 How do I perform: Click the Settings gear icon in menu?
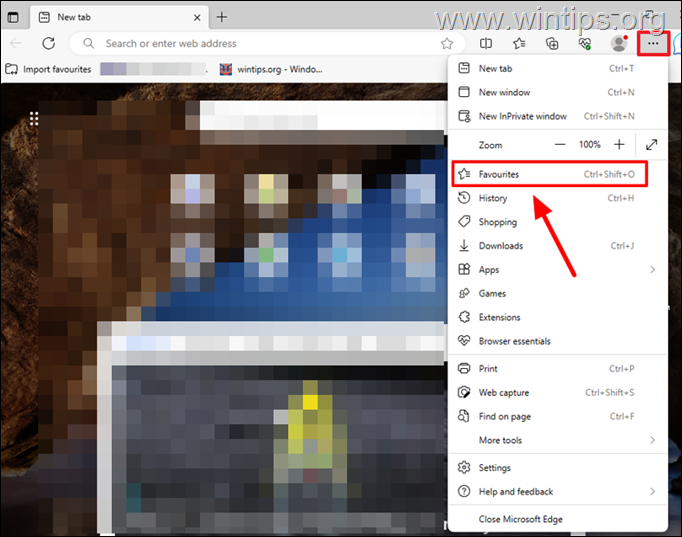point(464,467)
